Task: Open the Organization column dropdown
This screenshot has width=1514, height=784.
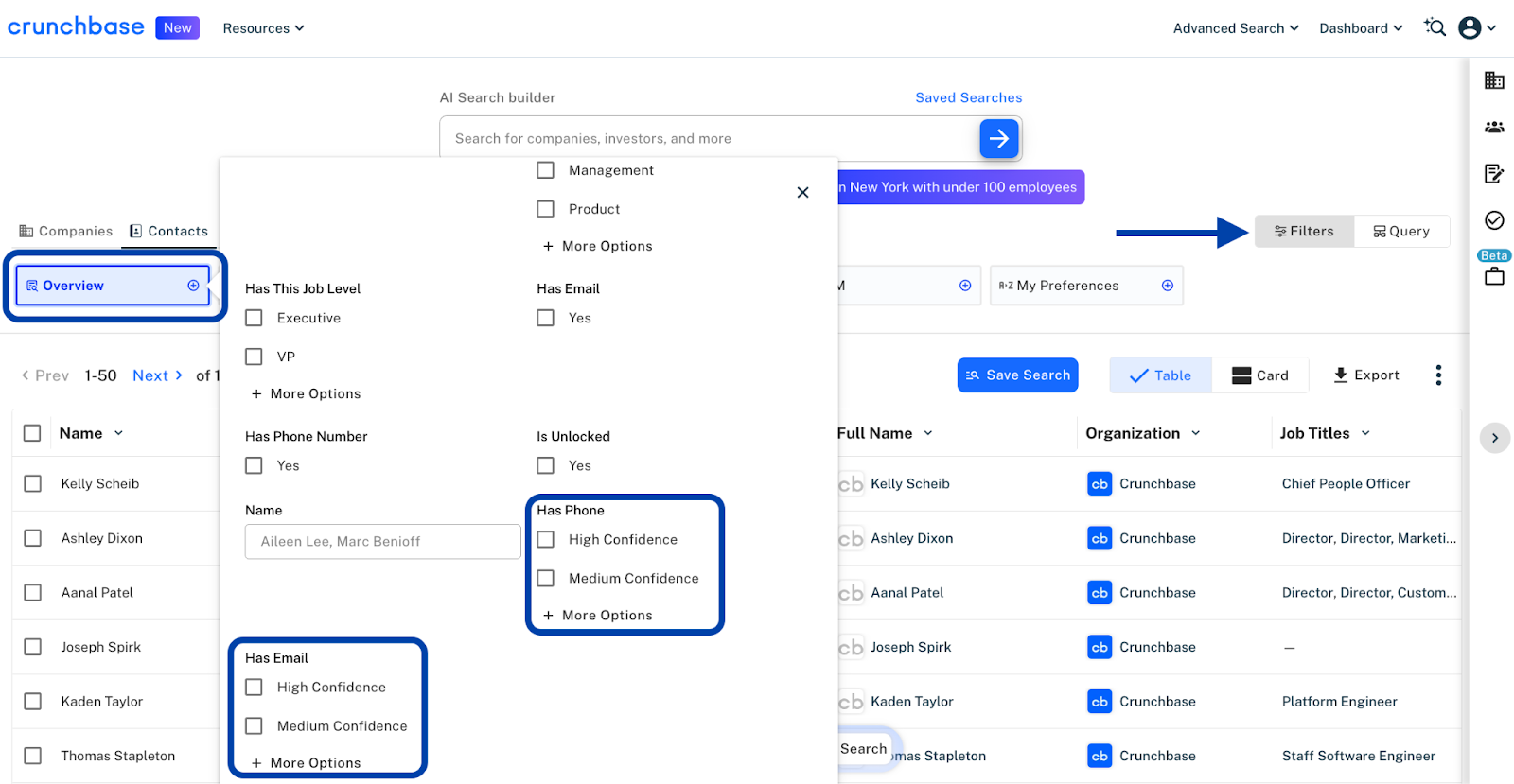Action: point(1196,433)
